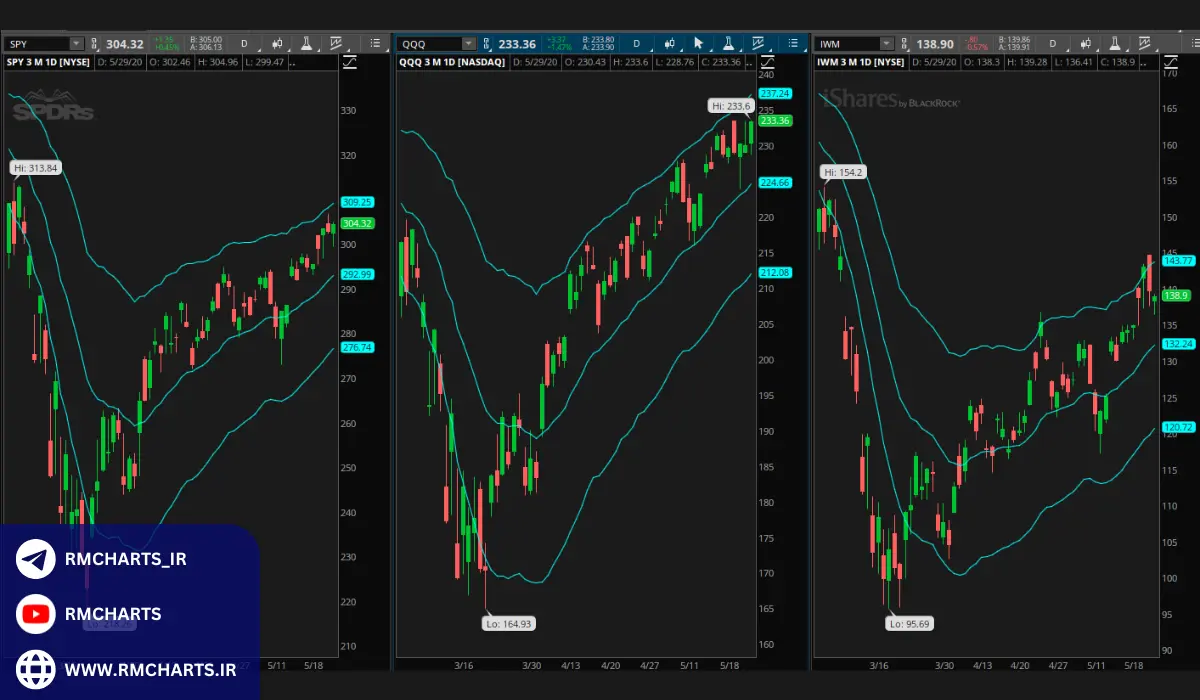
Task: Expand the SPY symbol dropdown arrow
Action: click(76, 44)
